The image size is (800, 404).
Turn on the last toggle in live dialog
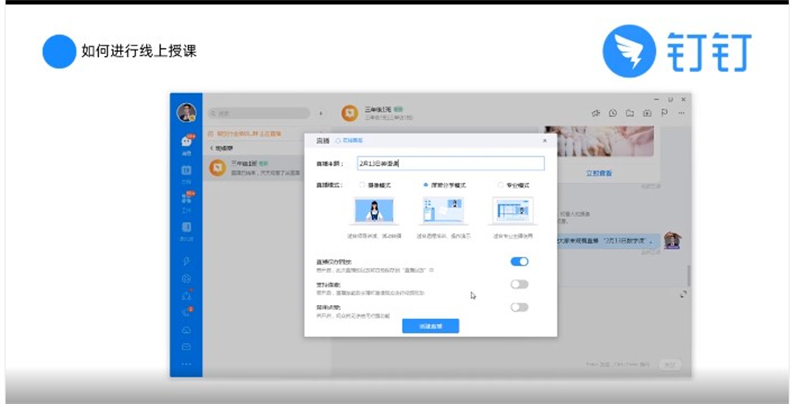point(519,307)
